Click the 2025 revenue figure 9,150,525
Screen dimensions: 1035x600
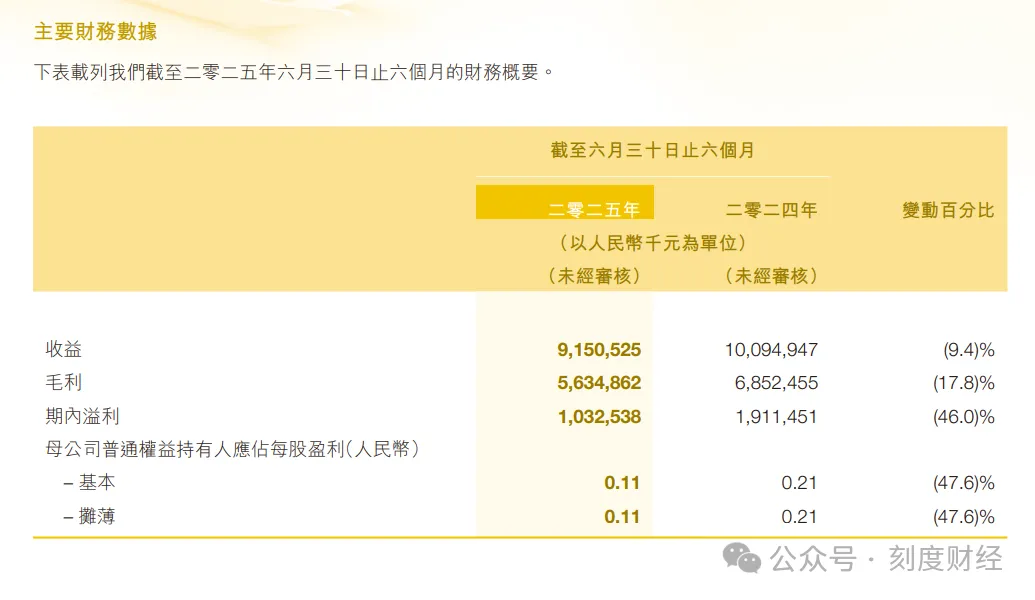click(x=598, y=350)
